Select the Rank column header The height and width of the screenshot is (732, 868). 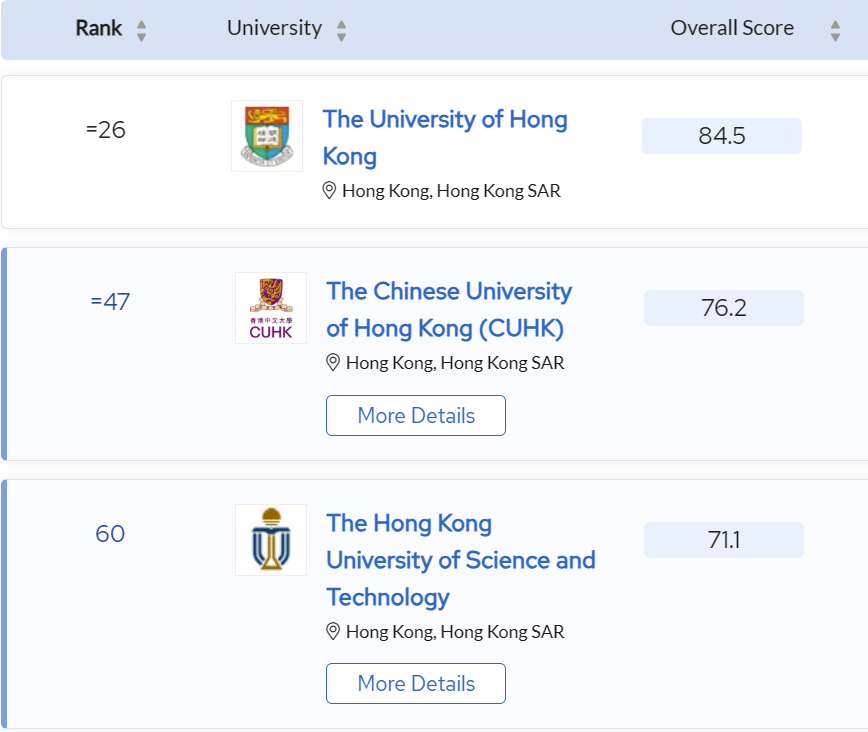(99, 28)
